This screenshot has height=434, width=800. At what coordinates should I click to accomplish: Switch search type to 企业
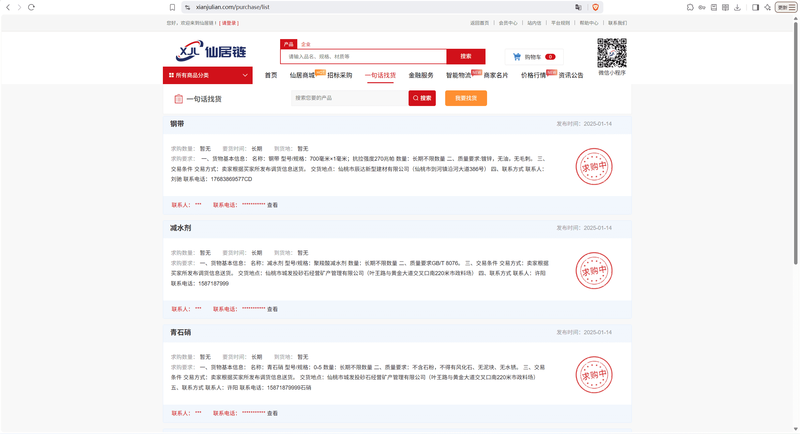tap(306, 44)
